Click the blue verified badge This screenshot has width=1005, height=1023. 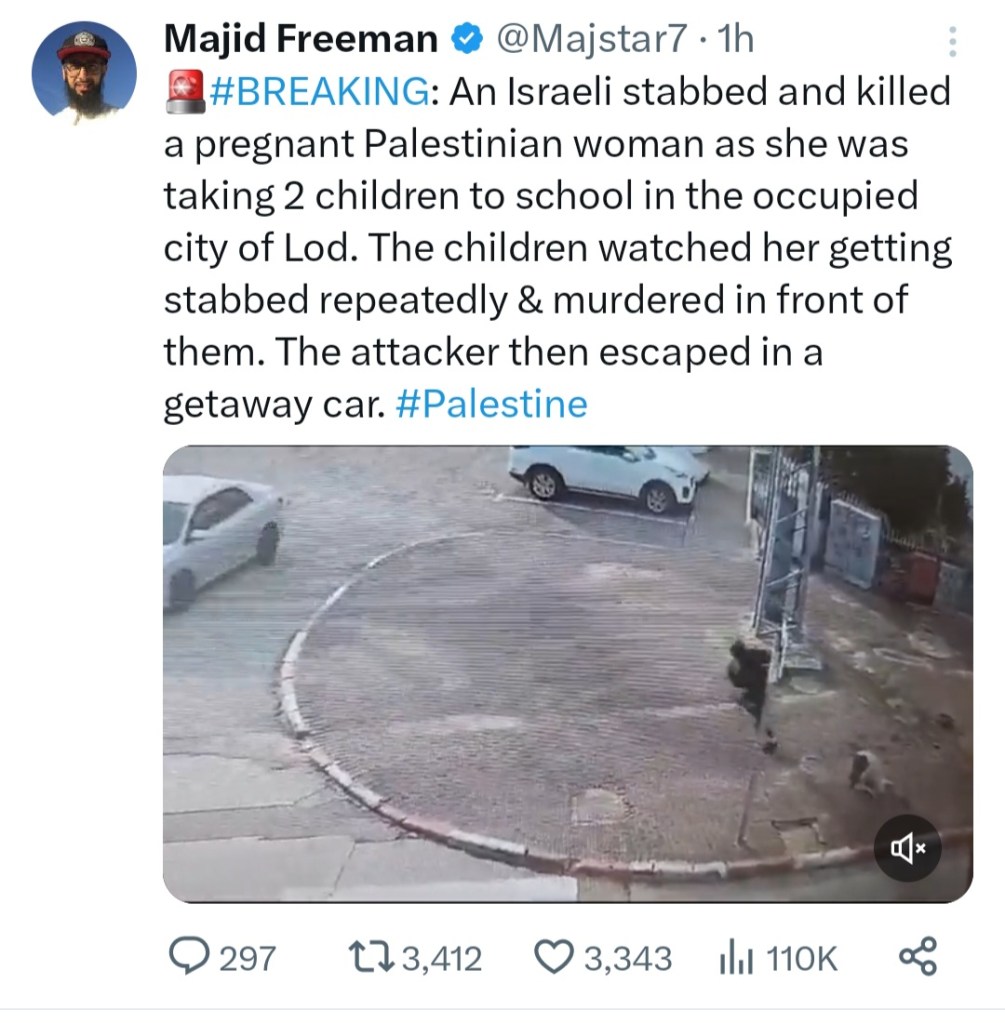tap(465, 40)
